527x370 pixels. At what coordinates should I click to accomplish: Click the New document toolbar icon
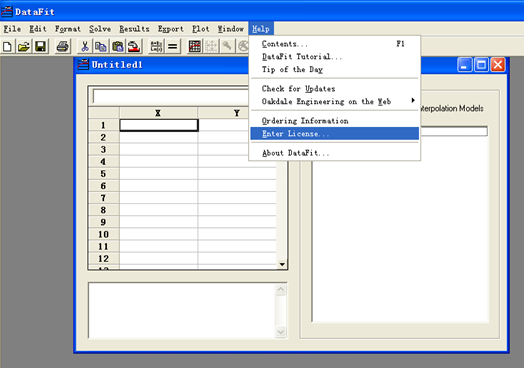pyautogui.click(x=7, y=47)
